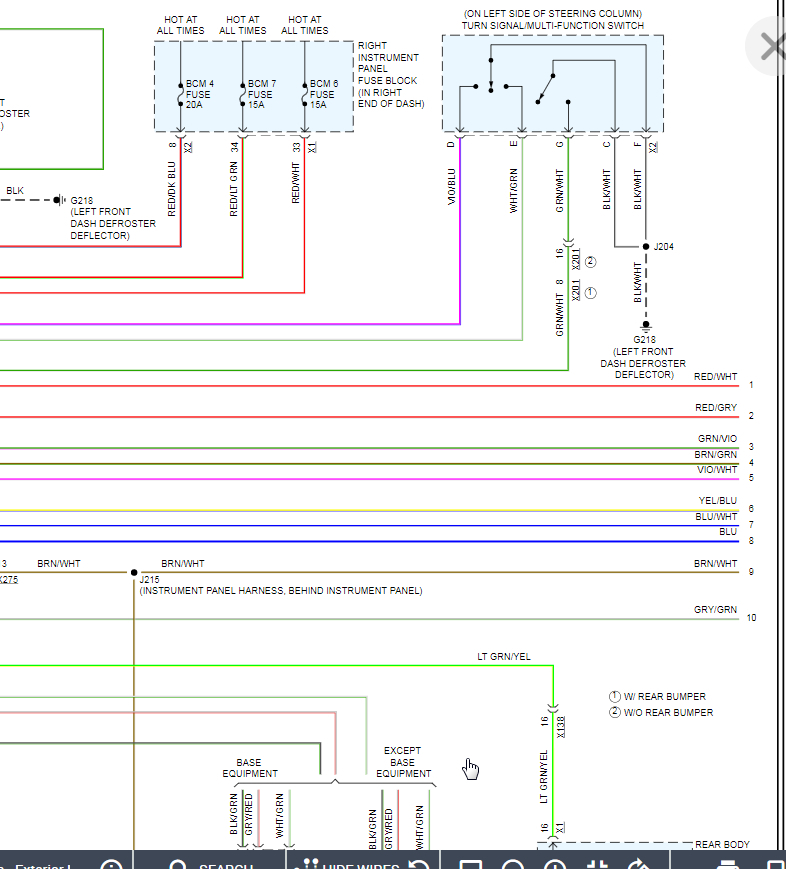Open X2 connector link below BCM 4 fuse
Screen dimensions: 786x869
click(x=188, y=146)
